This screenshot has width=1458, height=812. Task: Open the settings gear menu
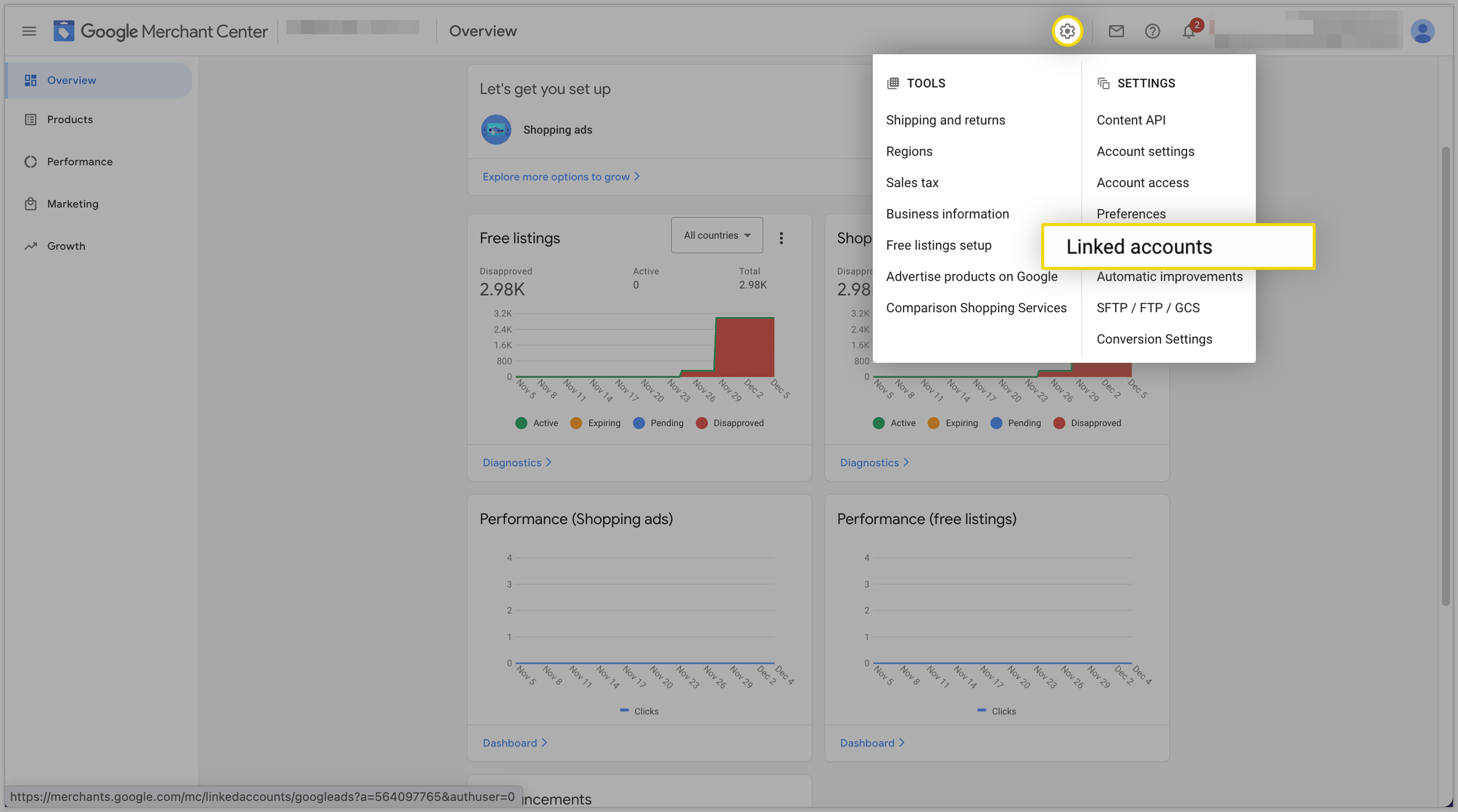tap(1067, 31)
